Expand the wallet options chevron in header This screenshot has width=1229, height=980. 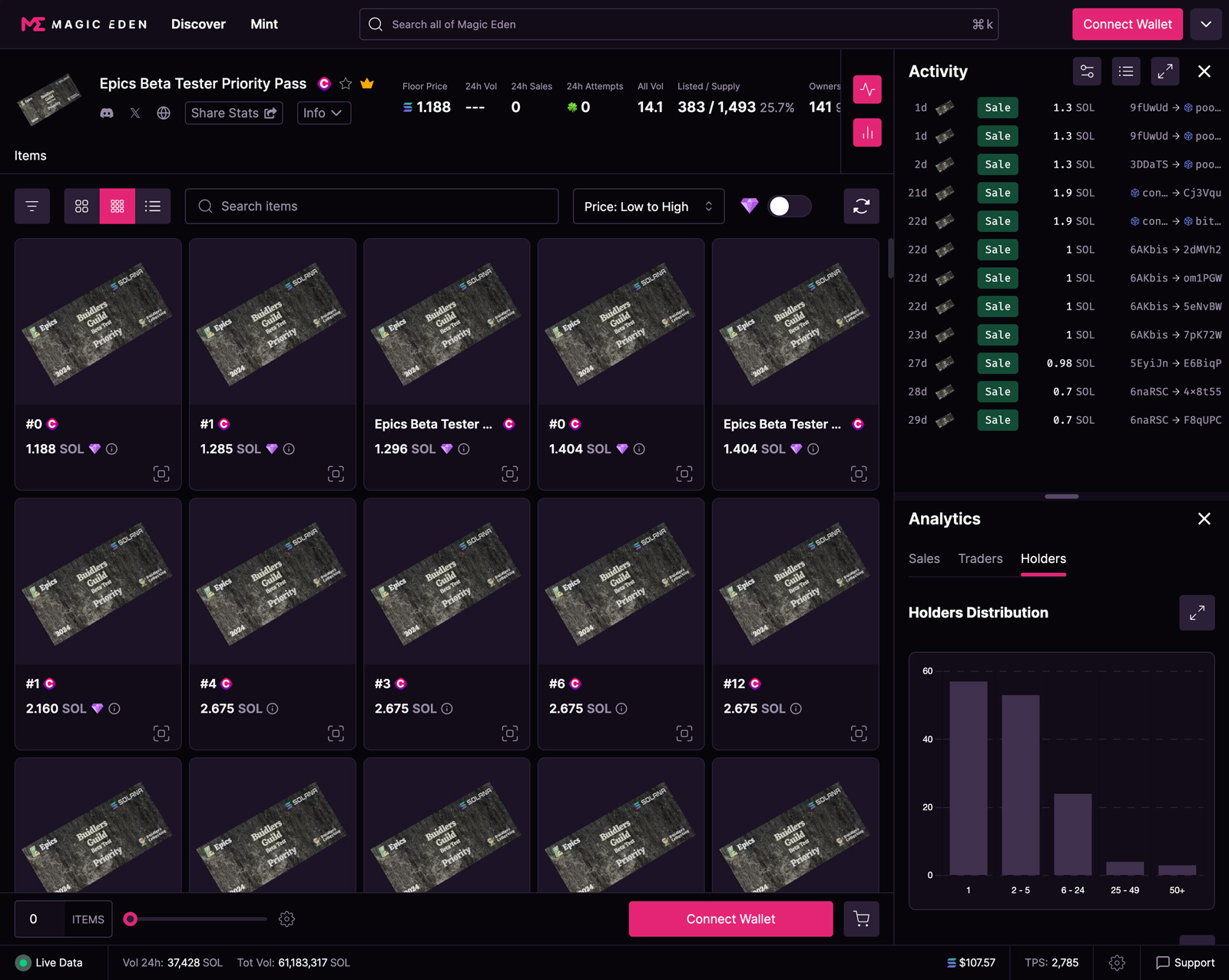coord(1206,25)
